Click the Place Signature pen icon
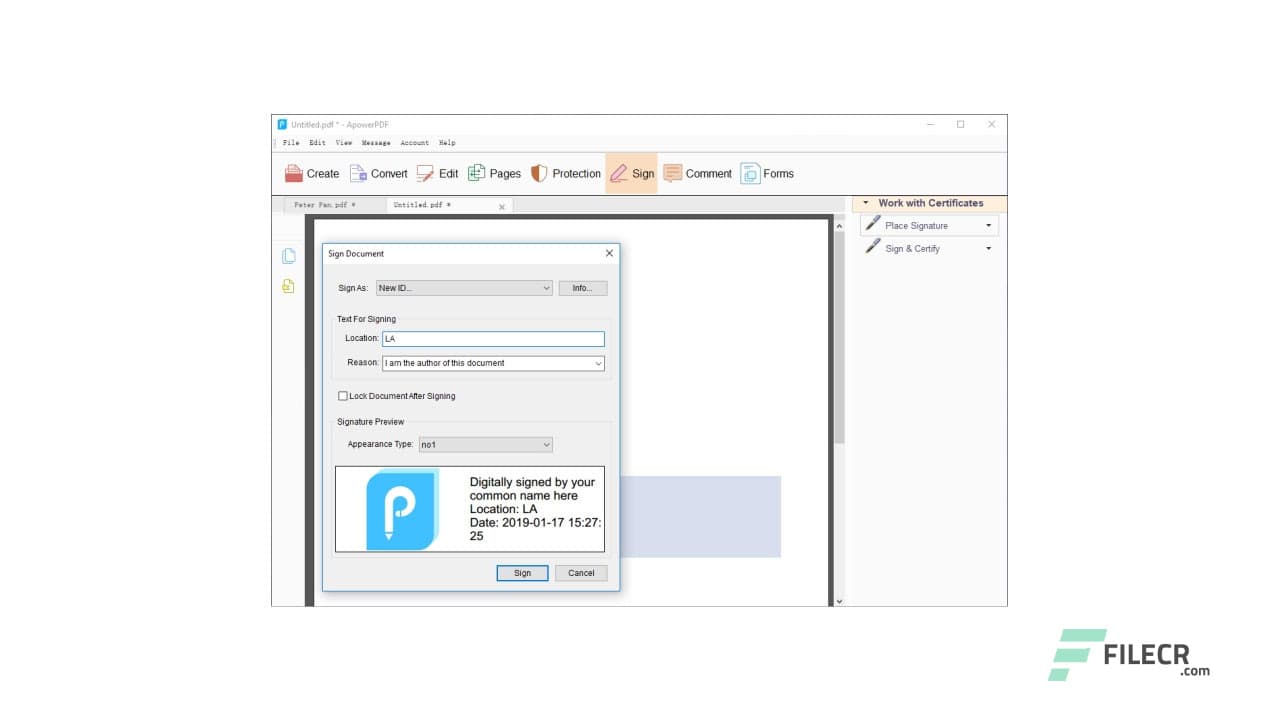Viewport: 1280px width, 720px height. (x=872, y=224)
